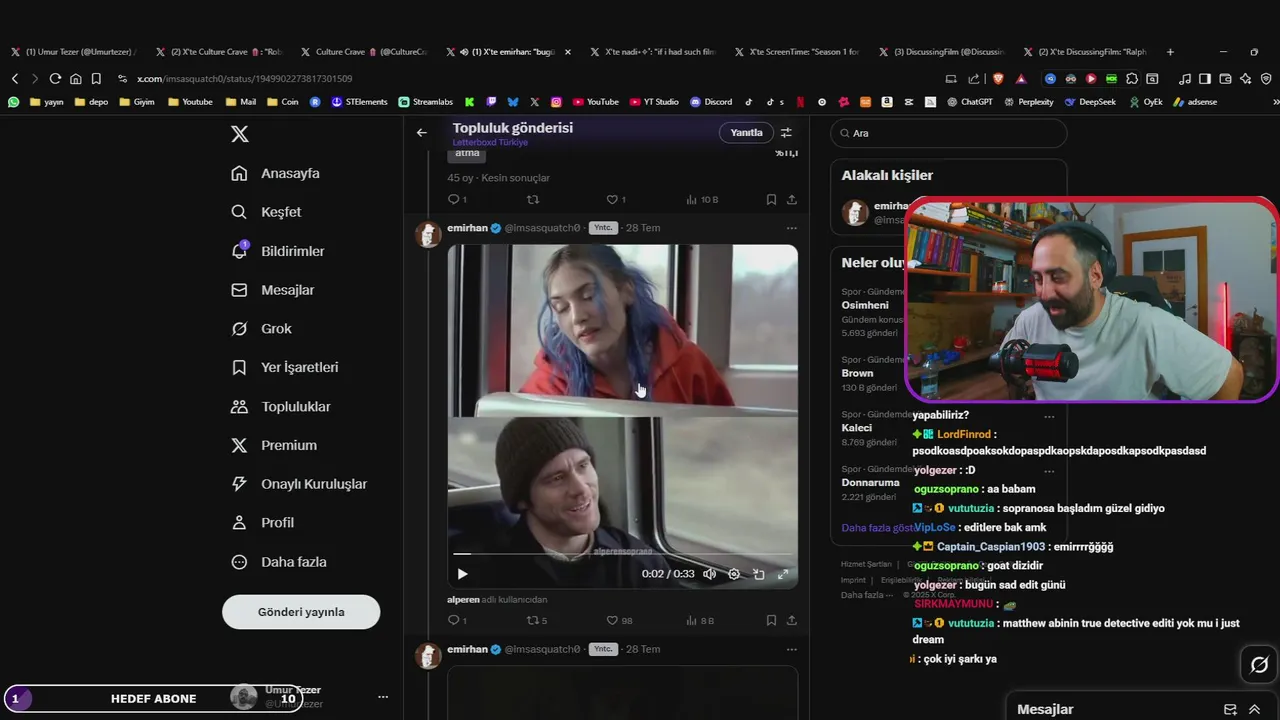Reload the page in the browser
Image resolution: width=1280 pixels, height=720 pixels.
point(54,78)
